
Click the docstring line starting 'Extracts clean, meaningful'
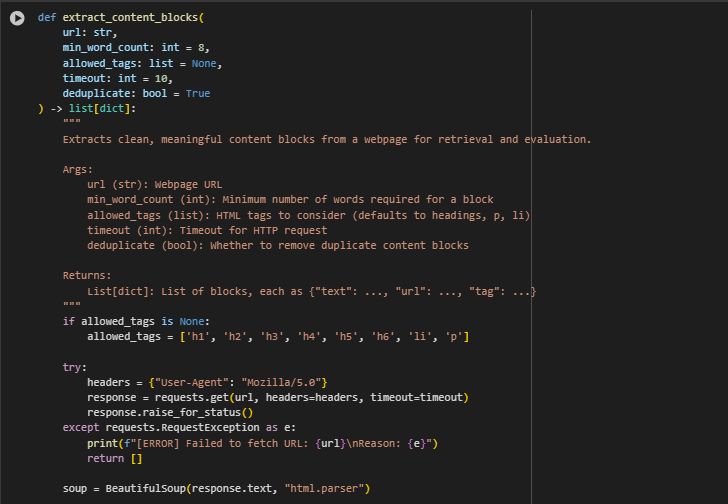[x=327, y=139]
